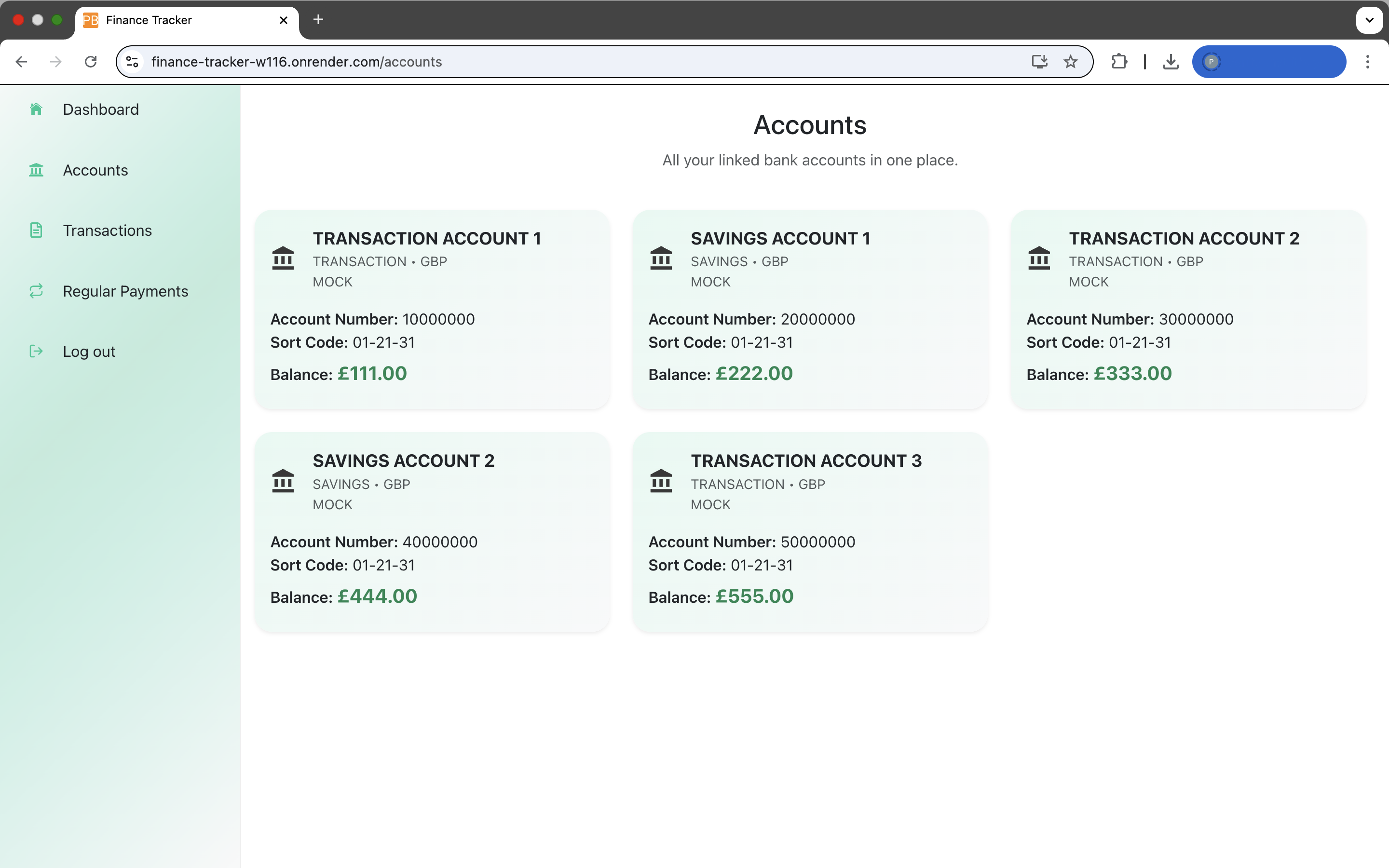Image resolution: width=1389 pixels, height=868 pixels.
Task: Click the Dashboard home icon in sidebar
Action: (x=36, y=109)
